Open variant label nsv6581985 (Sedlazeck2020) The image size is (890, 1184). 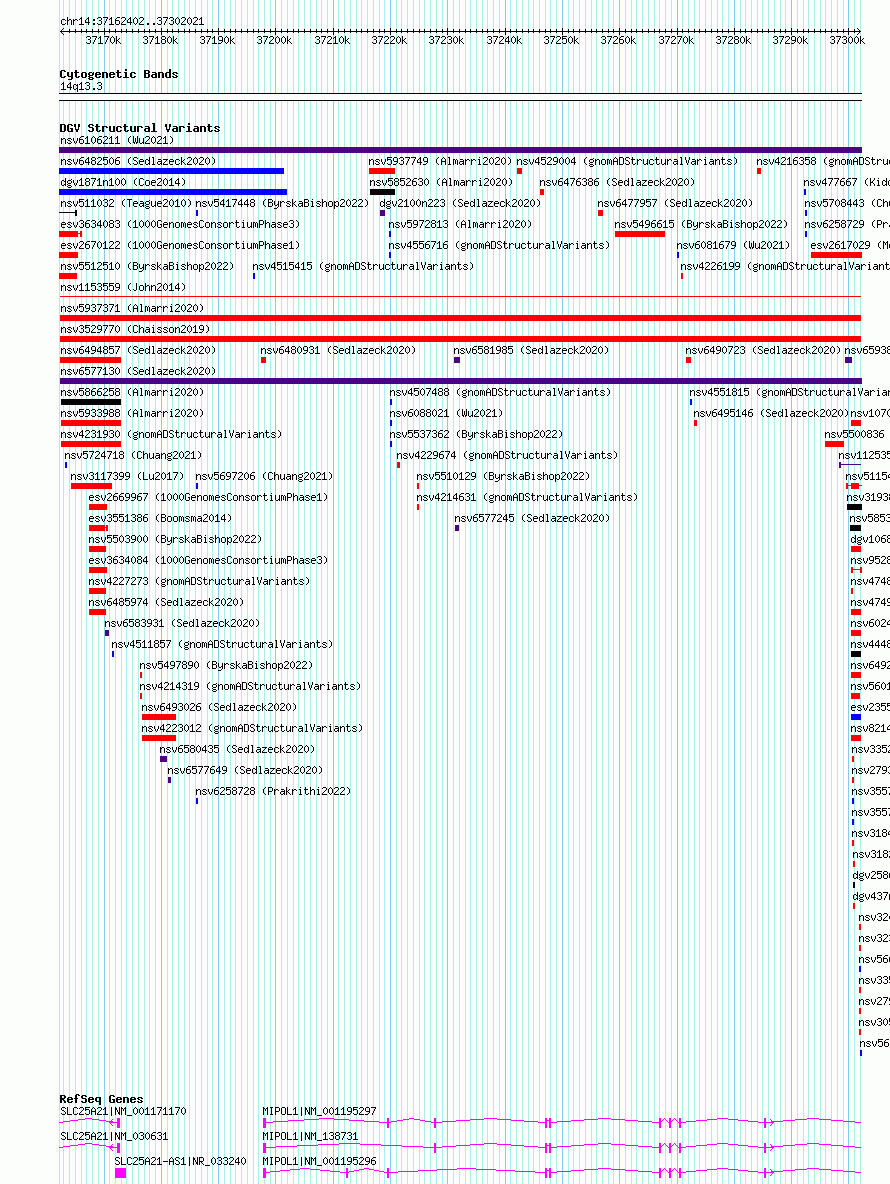point(531,351)
